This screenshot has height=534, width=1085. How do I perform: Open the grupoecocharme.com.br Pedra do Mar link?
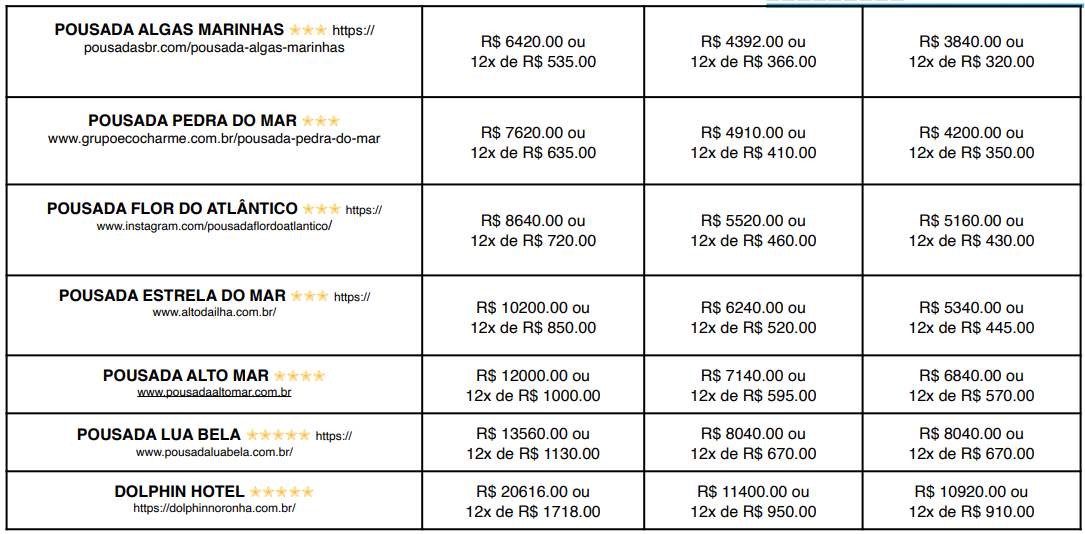(x=214, y=139)
